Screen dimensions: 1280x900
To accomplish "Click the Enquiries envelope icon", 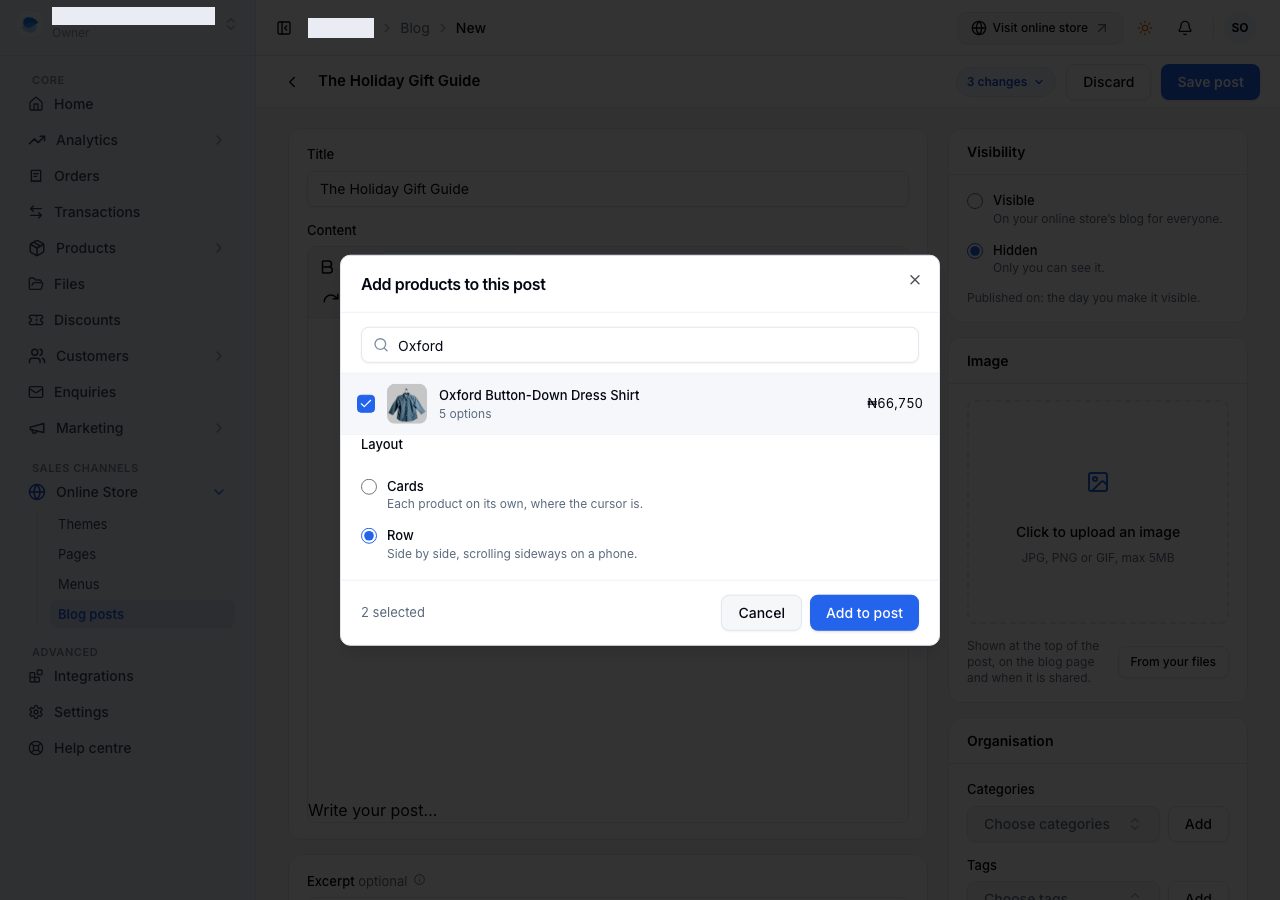I will (x=37, y=392).
